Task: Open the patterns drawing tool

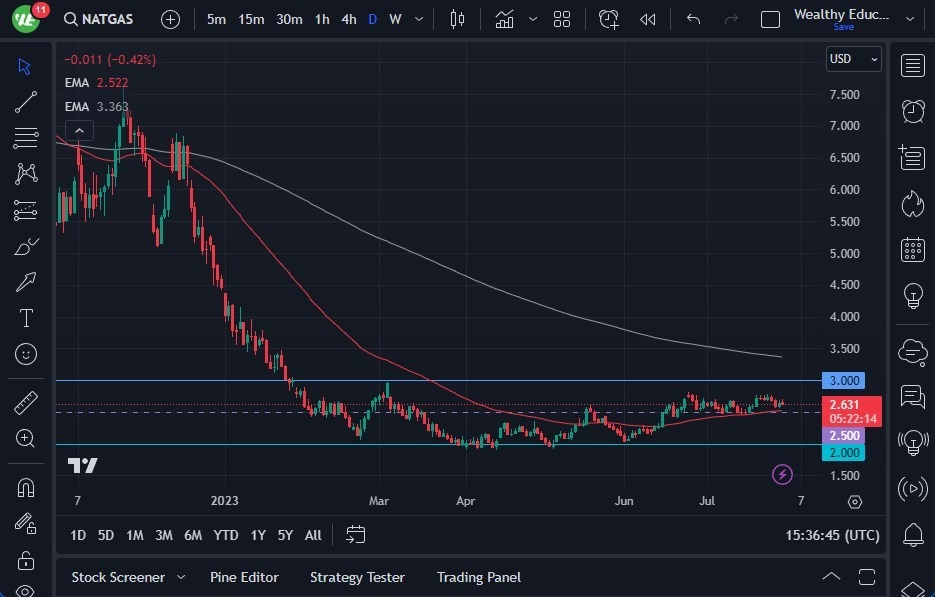Action: [x=26, y=174]
